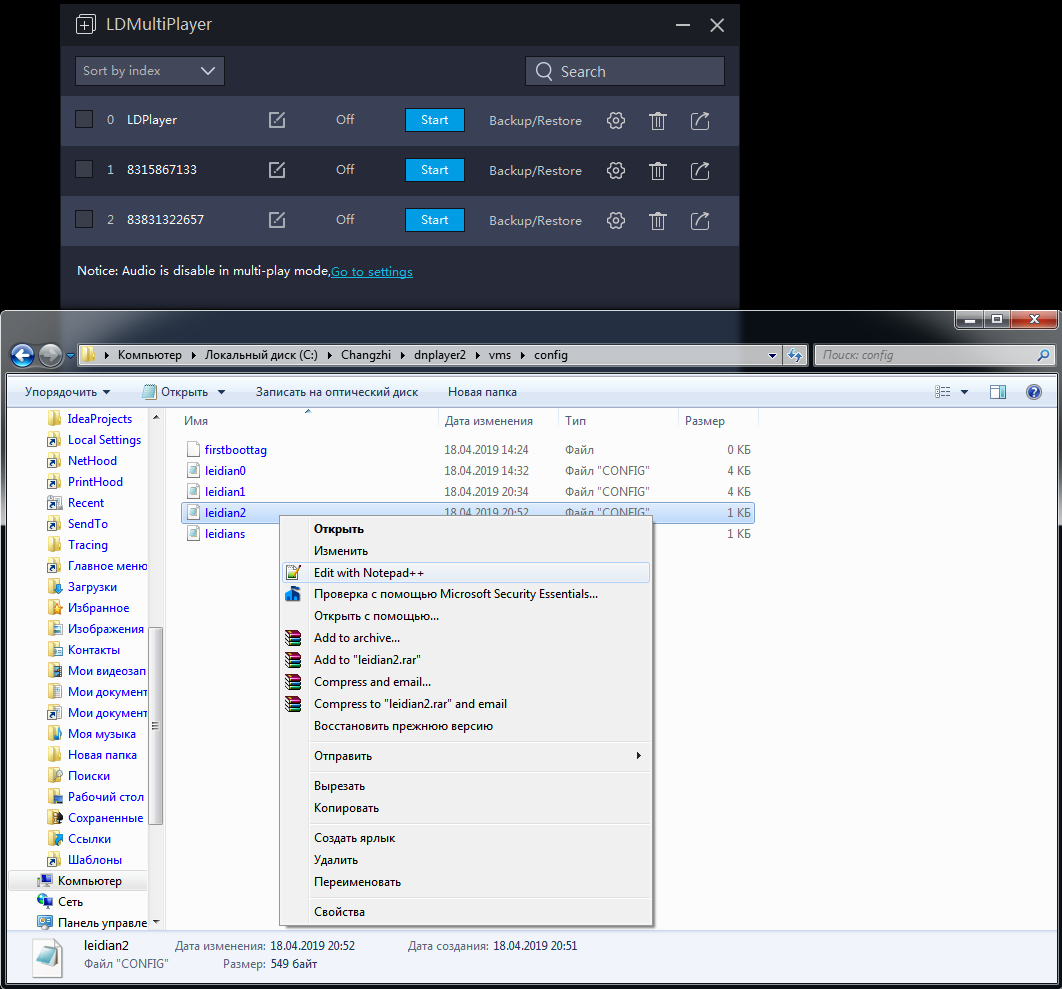Rename LDPlayer instance via edit icon
The image size is (1062, 989).
click(x=277, y=120)
